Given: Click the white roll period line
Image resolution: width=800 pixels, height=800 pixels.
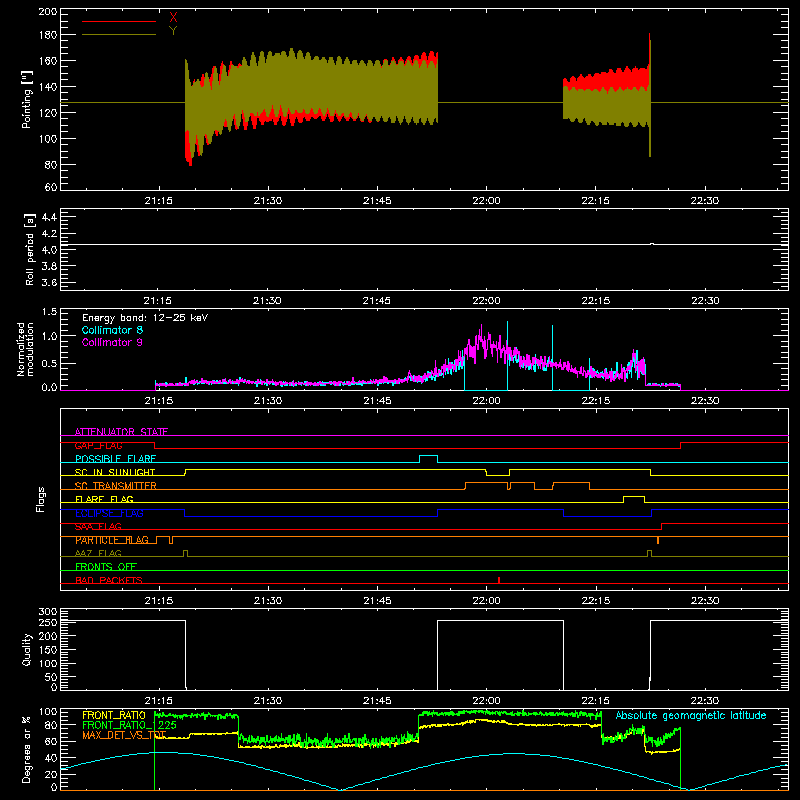Looking at the screenshot, I should tap(424, 244).
